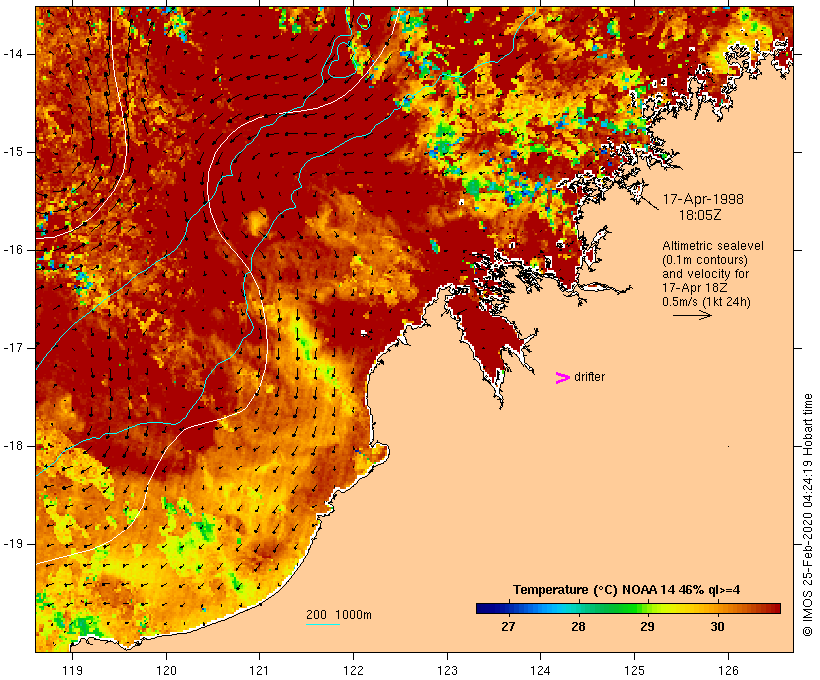This screenshot has height=680, width=820.
Task: Click the '124' longitude axis label
Action: tap(541, 671)
